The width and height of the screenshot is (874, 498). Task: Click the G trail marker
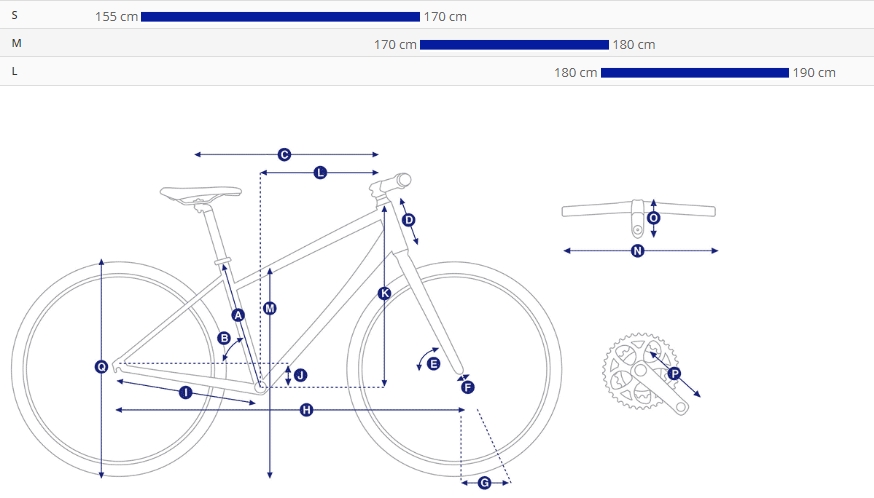484,483
